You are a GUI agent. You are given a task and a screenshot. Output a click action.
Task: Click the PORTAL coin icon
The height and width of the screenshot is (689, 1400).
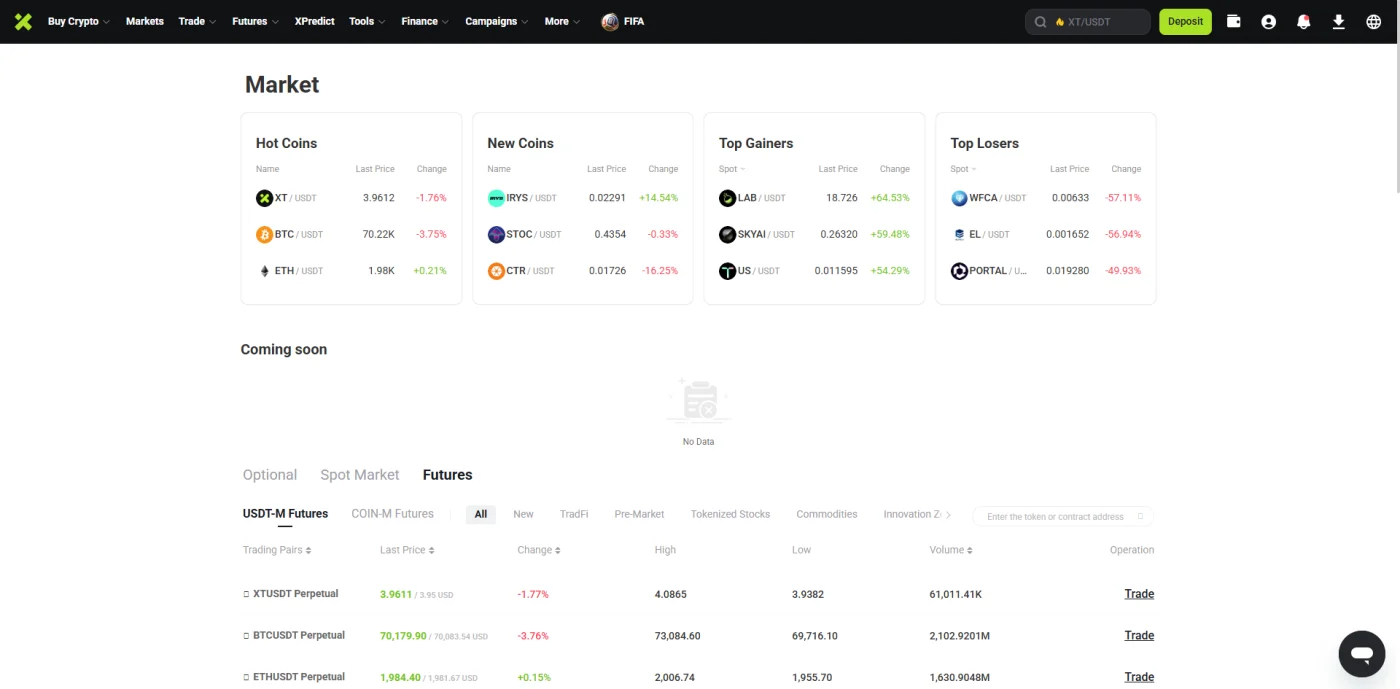[x=959, y=271]
